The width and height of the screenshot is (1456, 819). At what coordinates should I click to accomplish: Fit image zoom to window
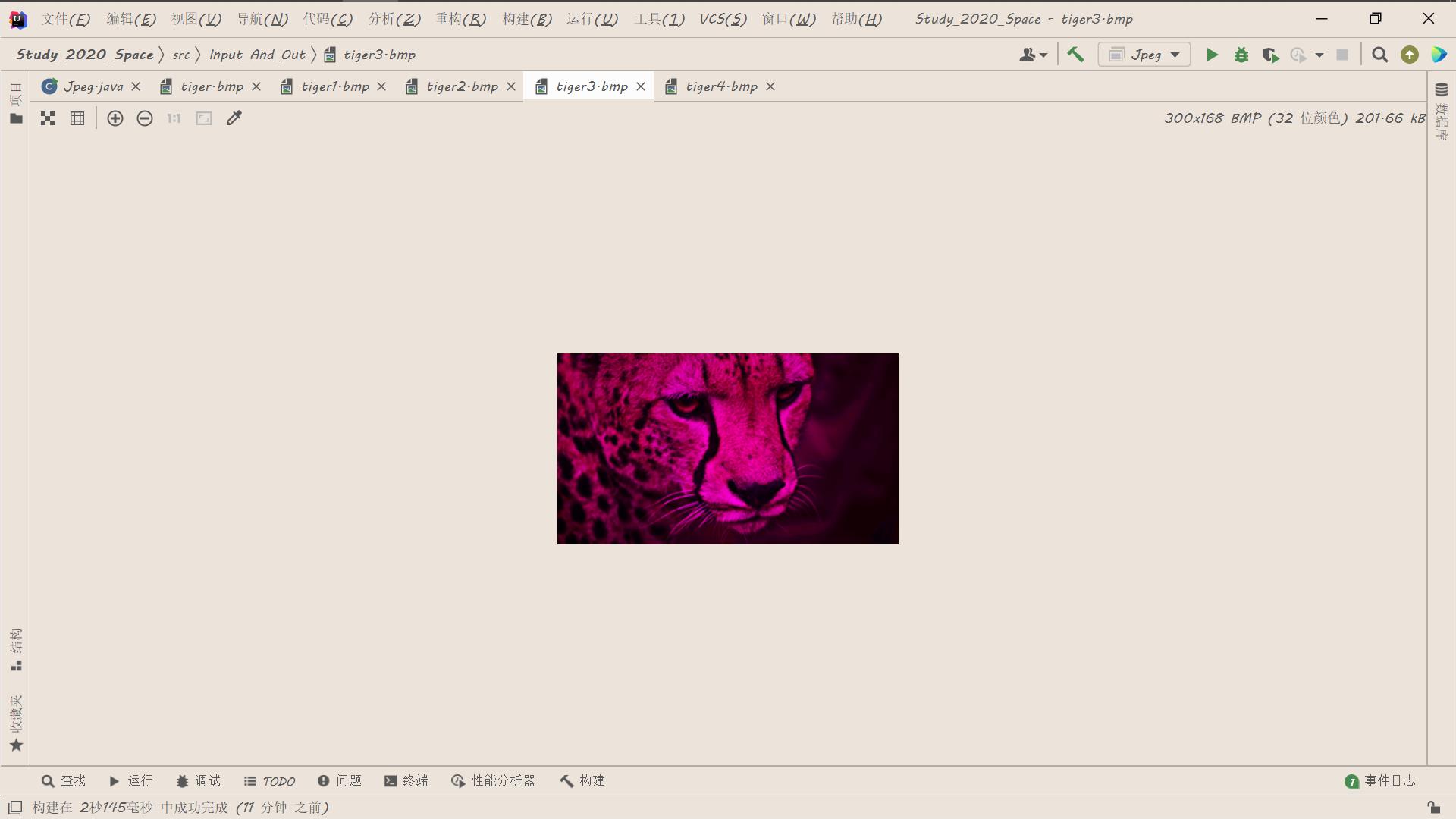tap(204, 118)
